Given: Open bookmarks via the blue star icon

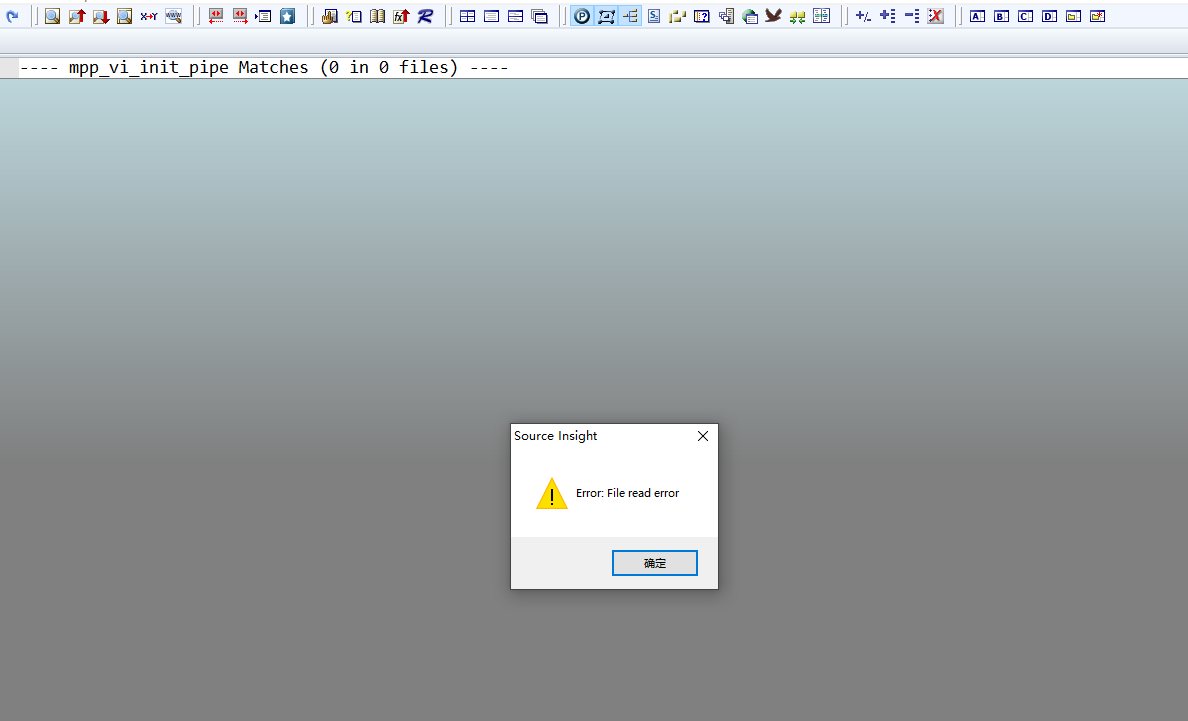Looking at the screenshot, I should [287, 16].
